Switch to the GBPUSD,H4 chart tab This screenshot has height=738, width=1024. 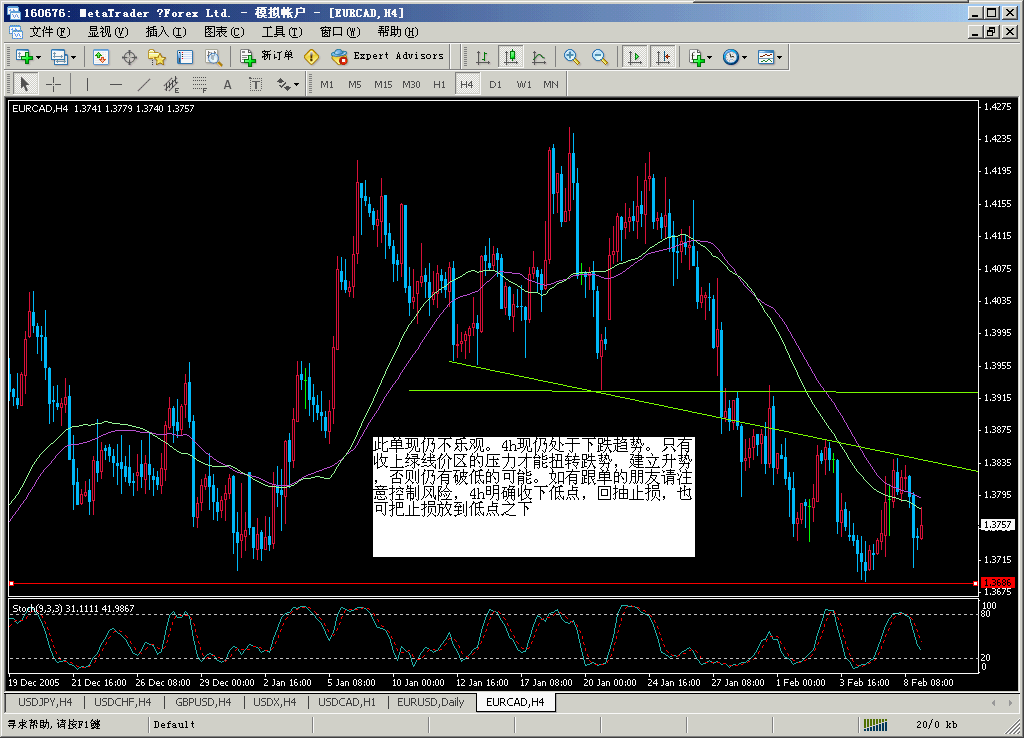pos(203,702)
